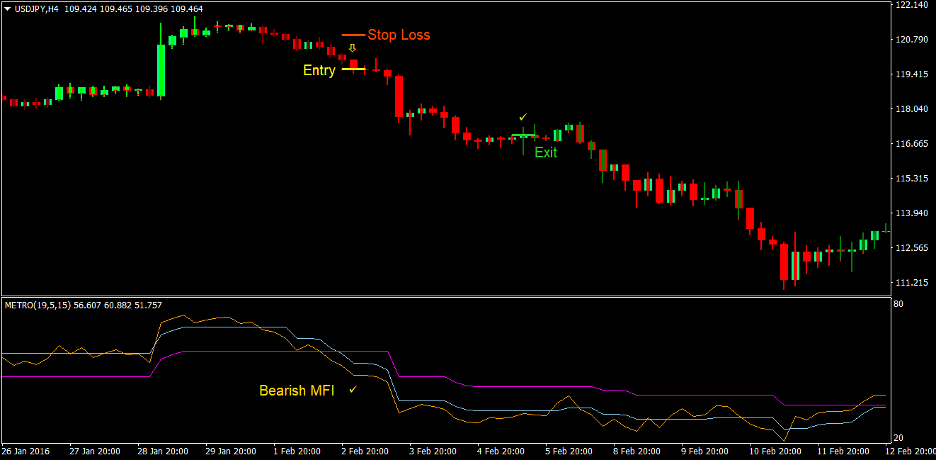Screen dimensions: 936x460
Task: Click the 9 Feb 20:00 time label
Action: pyautogui.click(x=705, y=451)
